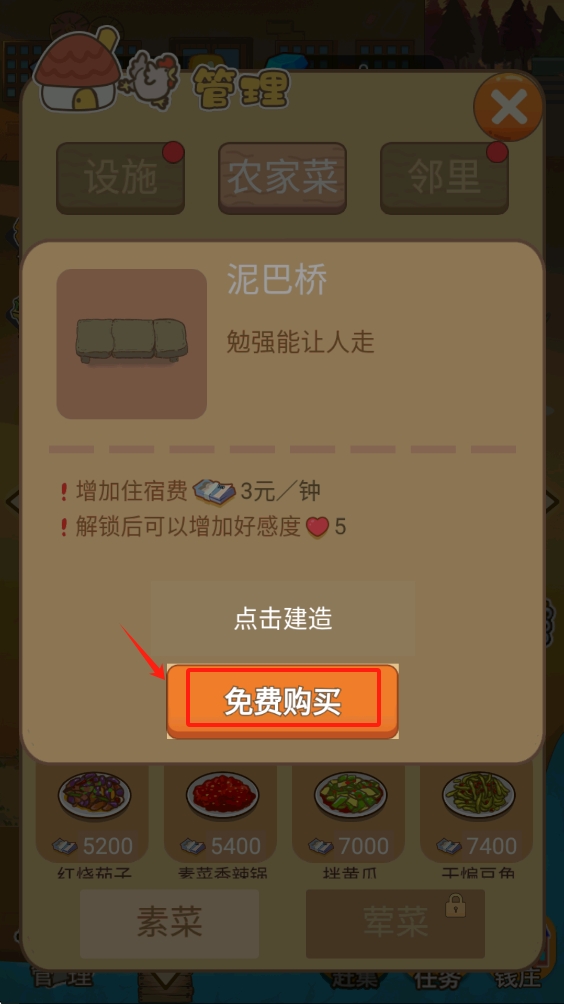Click the lock icon on 荤菜
This screenshot has width=564, height=1004.
tap(455, 905)
